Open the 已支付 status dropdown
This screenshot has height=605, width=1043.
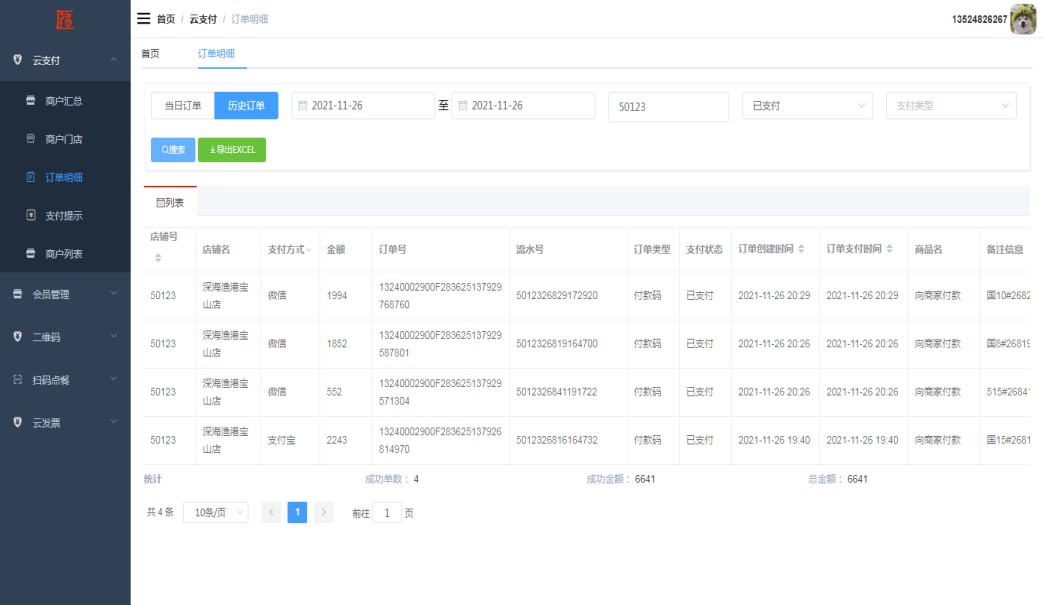click(x=810, y=106)
